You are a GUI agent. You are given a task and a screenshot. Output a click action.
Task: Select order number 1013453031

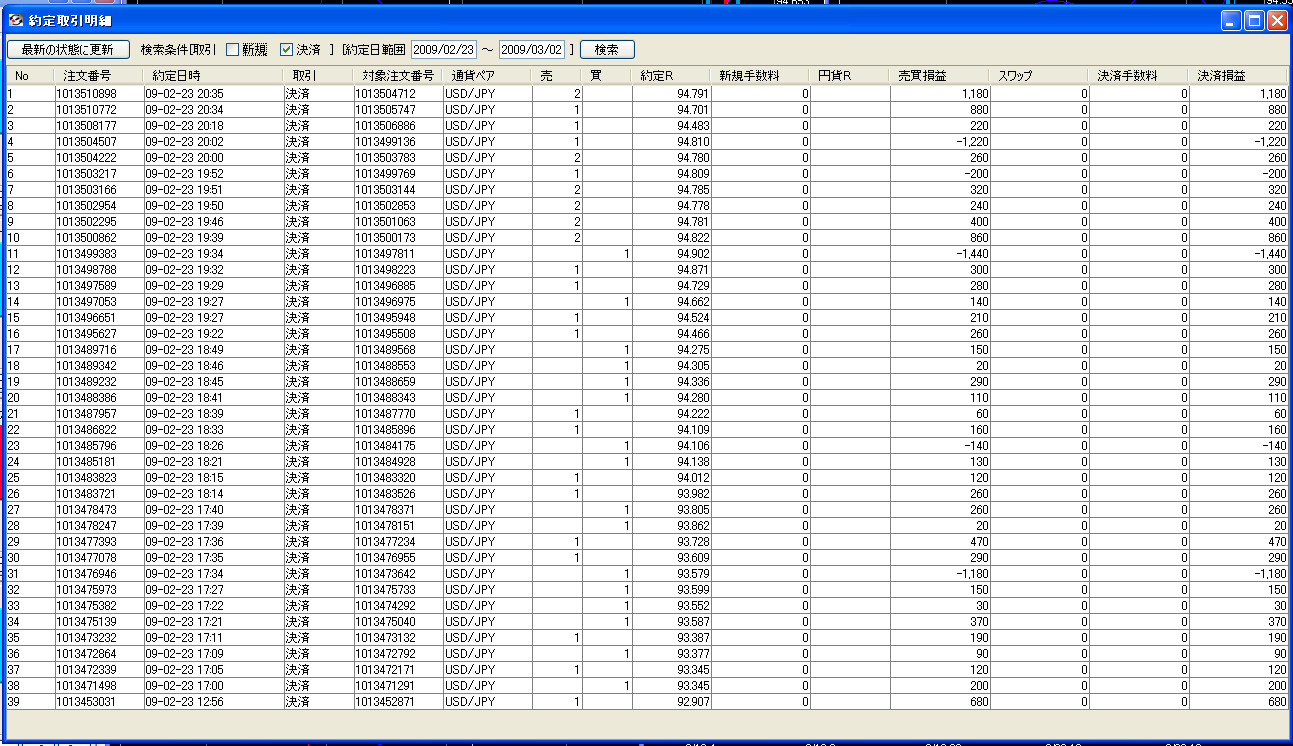(86, 701)
